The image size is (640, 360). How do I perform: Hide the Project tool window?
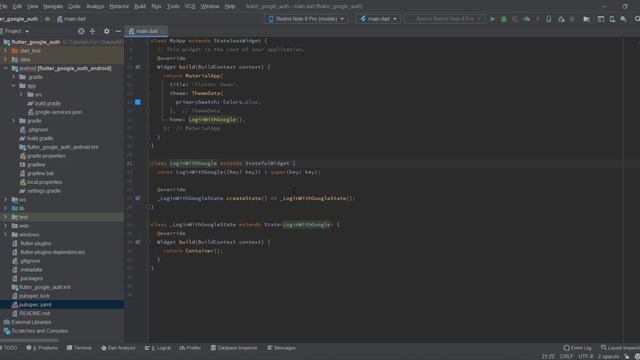point(118,31)
